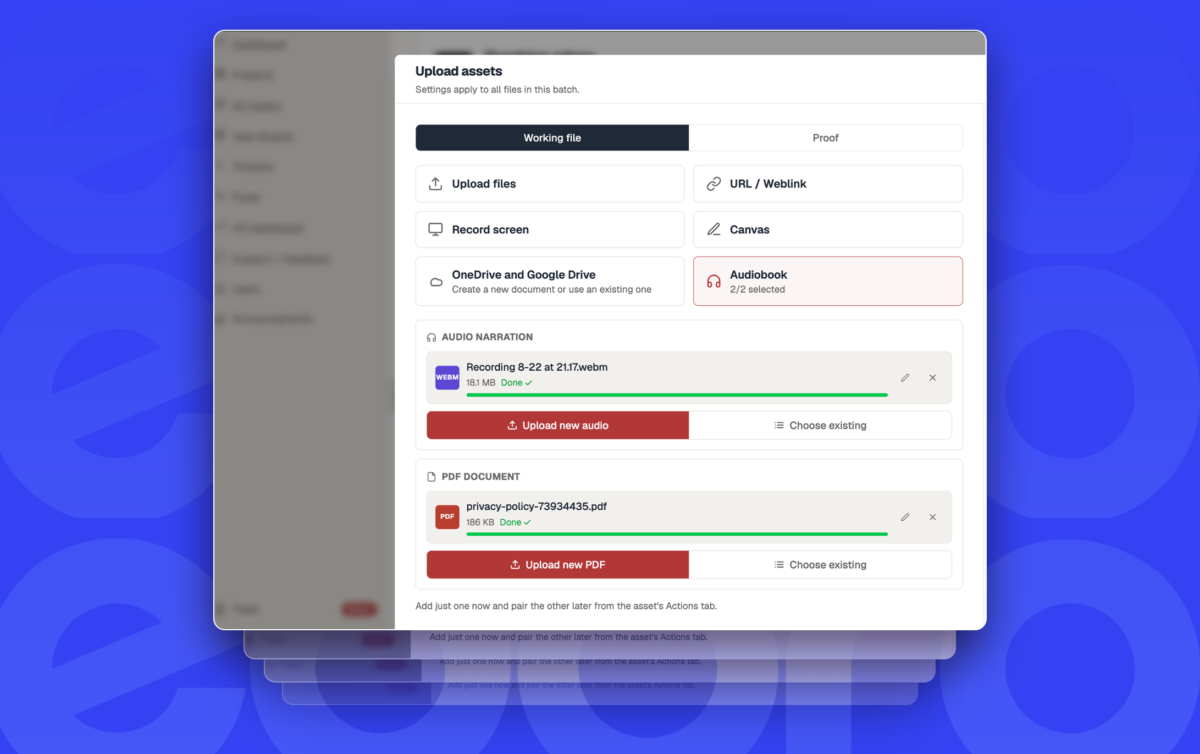The height and width of the screenshot is (754, 1200).
Task: Click the privacy-policy PDF progress bar
Action: [x=677, y=534]
